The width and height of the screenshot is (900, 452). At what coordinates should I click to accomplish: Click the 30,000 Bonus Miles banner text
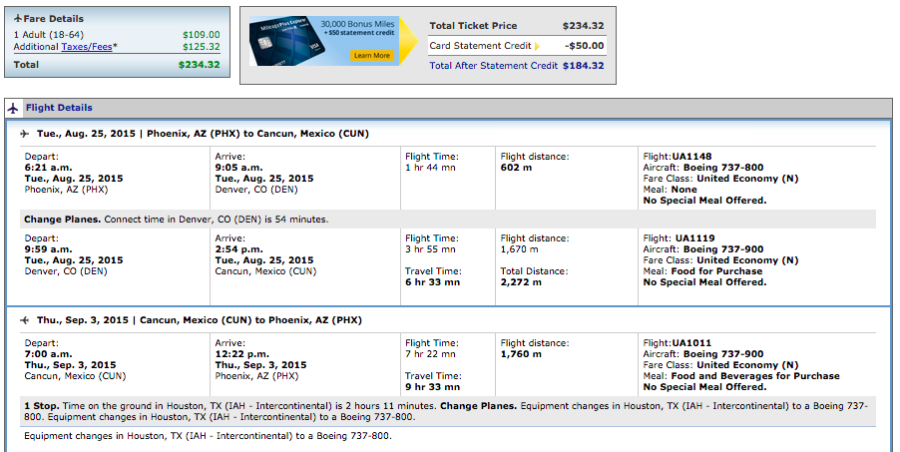click(357, 23)
